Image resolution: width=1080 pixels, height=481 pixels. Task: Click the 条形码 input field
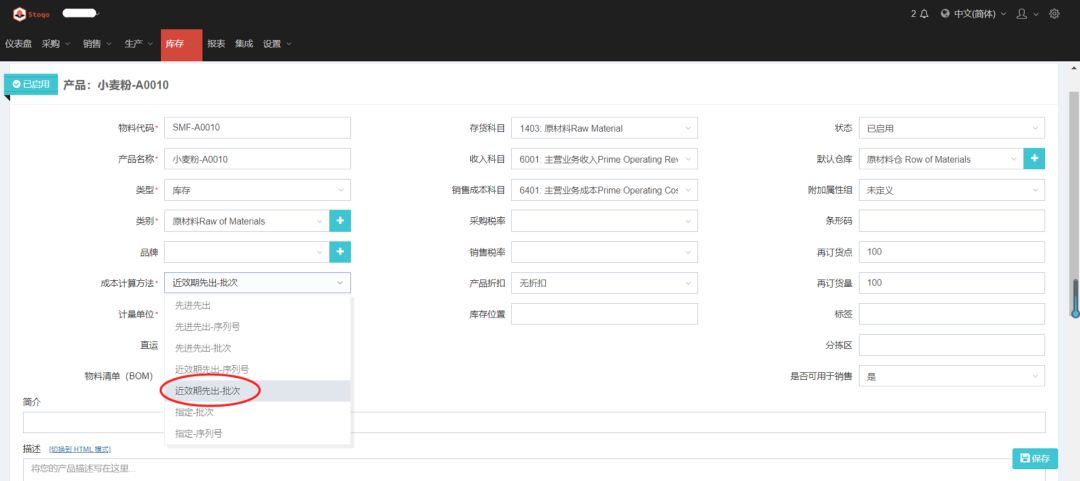(x=951, y=221)
